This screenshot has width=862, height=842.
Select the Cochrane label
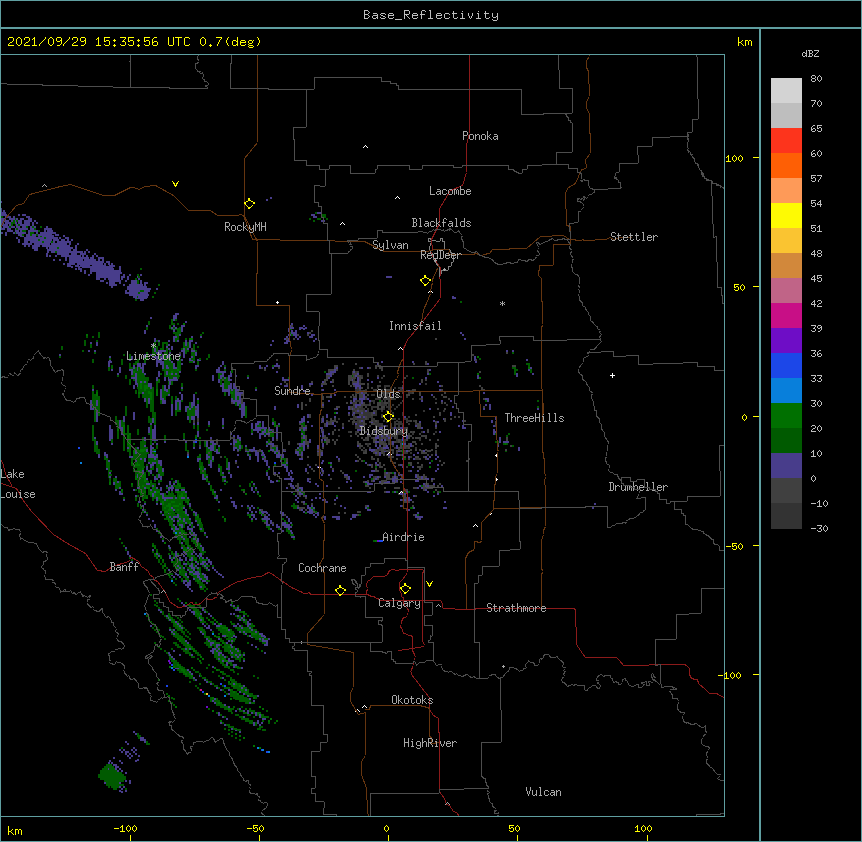tap(322, 568)
